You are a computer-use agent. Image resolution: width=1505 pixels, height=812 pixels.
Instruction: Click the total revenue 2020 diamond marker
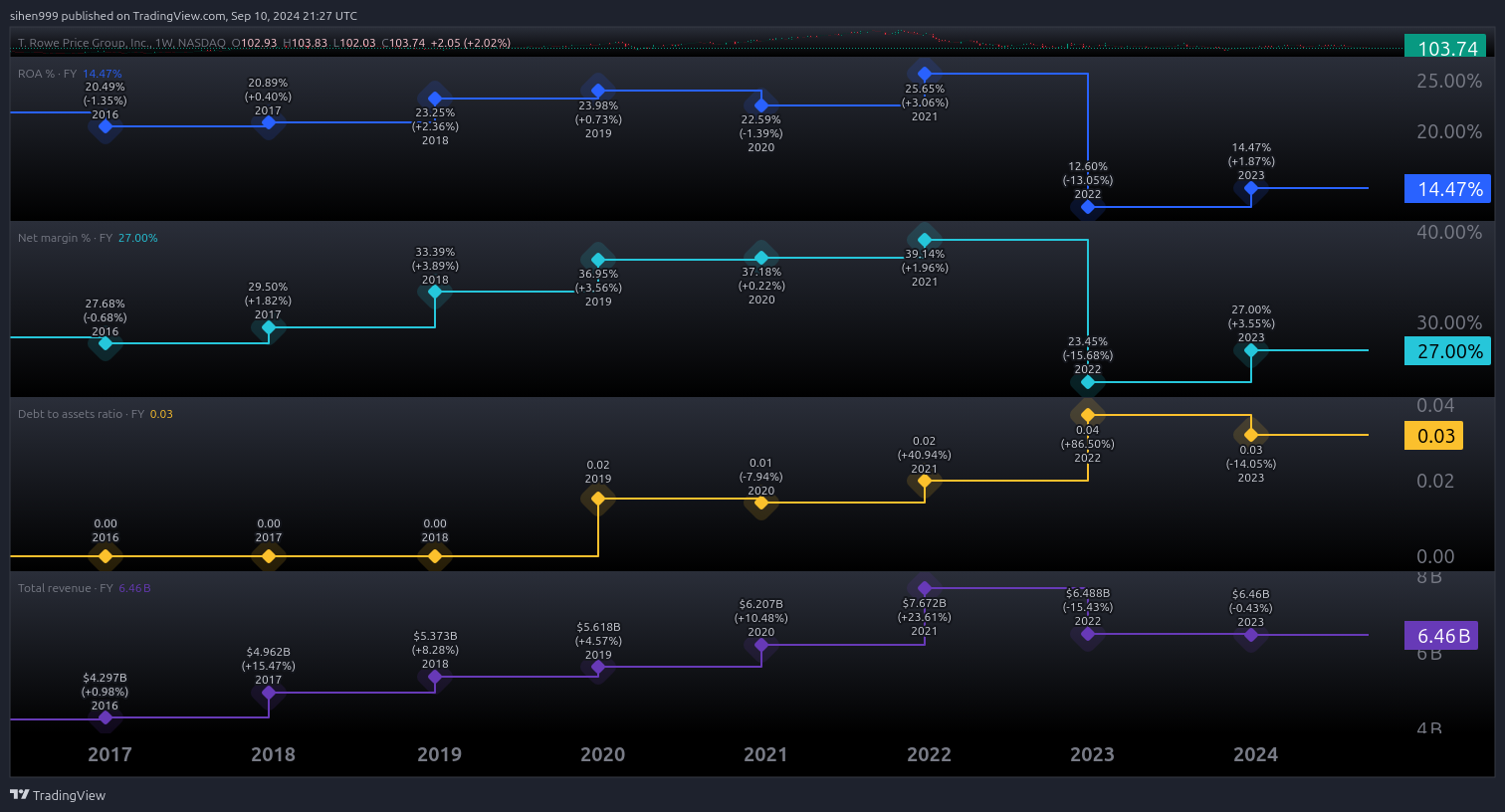pyautogui.click(x=761, y=645)
